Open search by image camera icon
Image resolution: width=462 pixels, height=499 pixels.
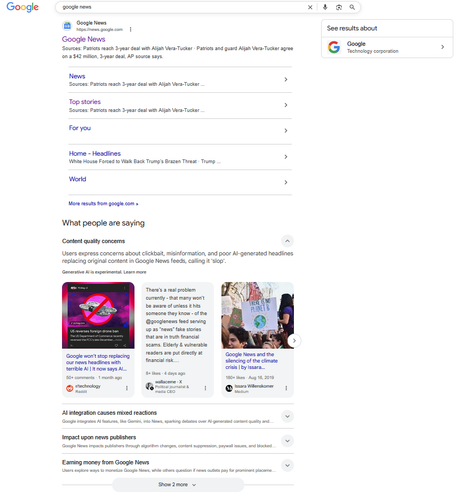[339, 7]
